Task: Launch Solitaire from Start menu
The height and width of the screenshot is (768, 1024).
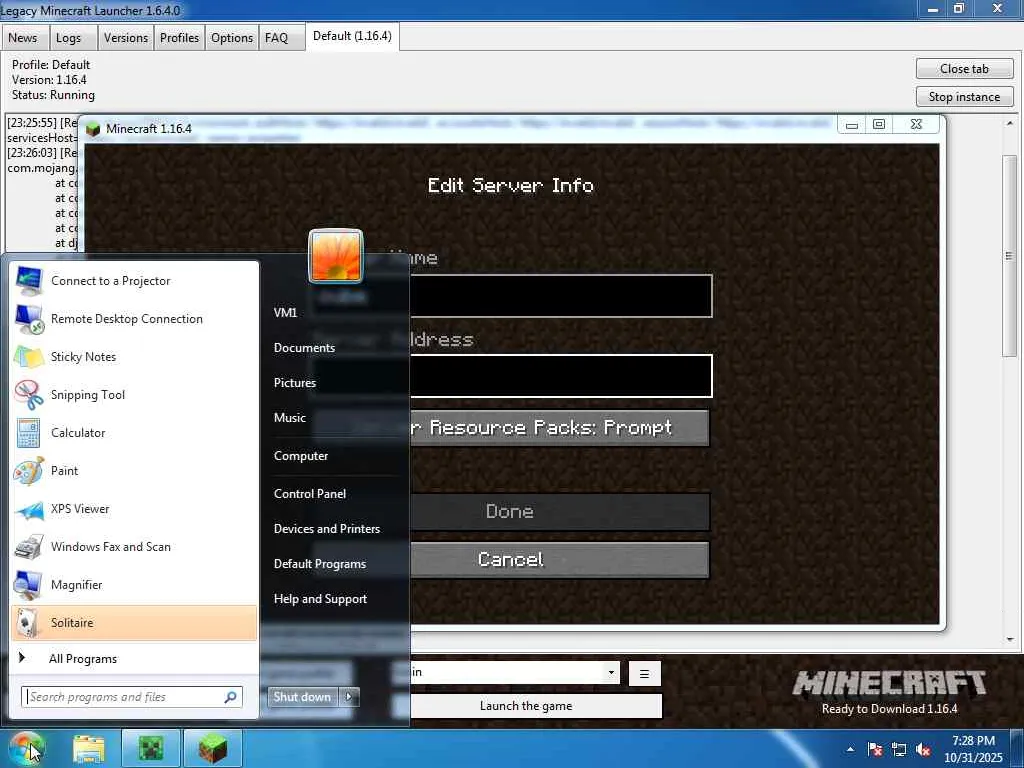Action: click(x=134, y=622)
